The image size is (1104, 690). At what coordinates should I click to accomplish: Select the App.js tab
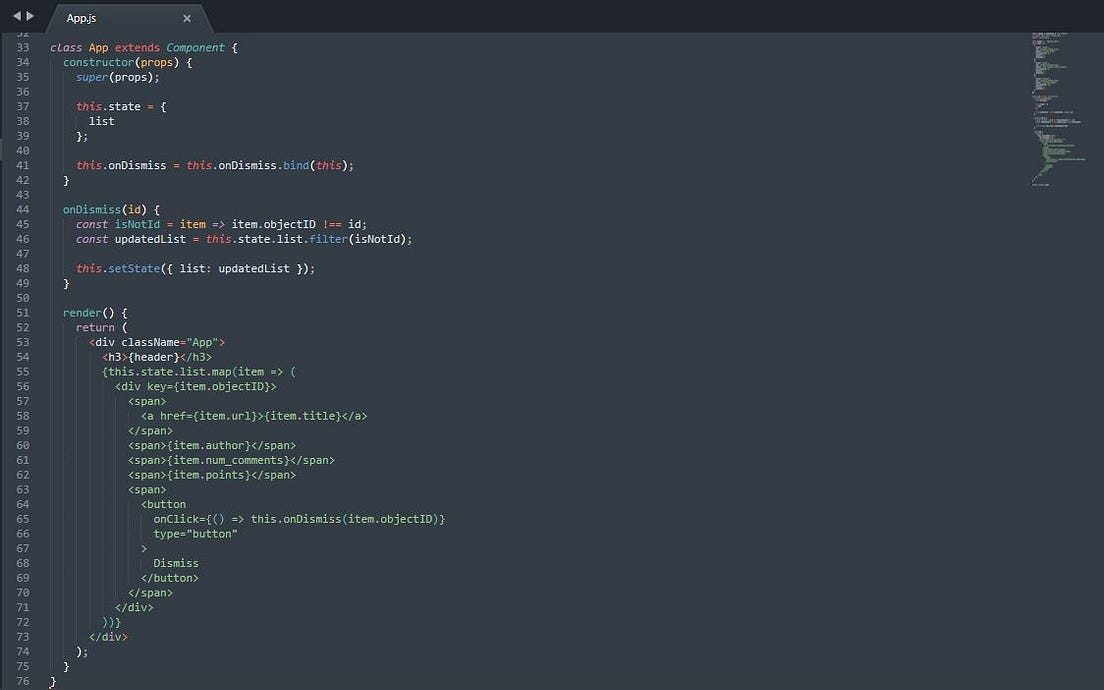[x=81, y=17]
